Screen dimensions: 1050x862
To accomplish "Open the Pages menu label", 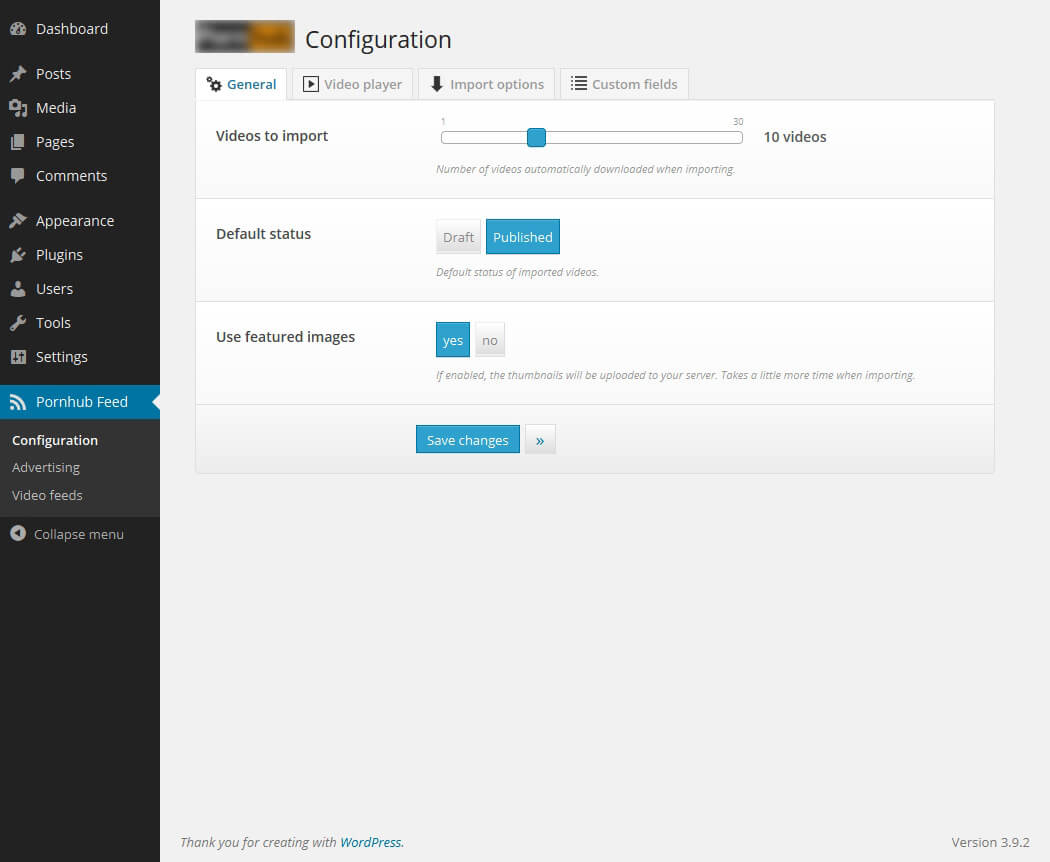I will 55,142.
